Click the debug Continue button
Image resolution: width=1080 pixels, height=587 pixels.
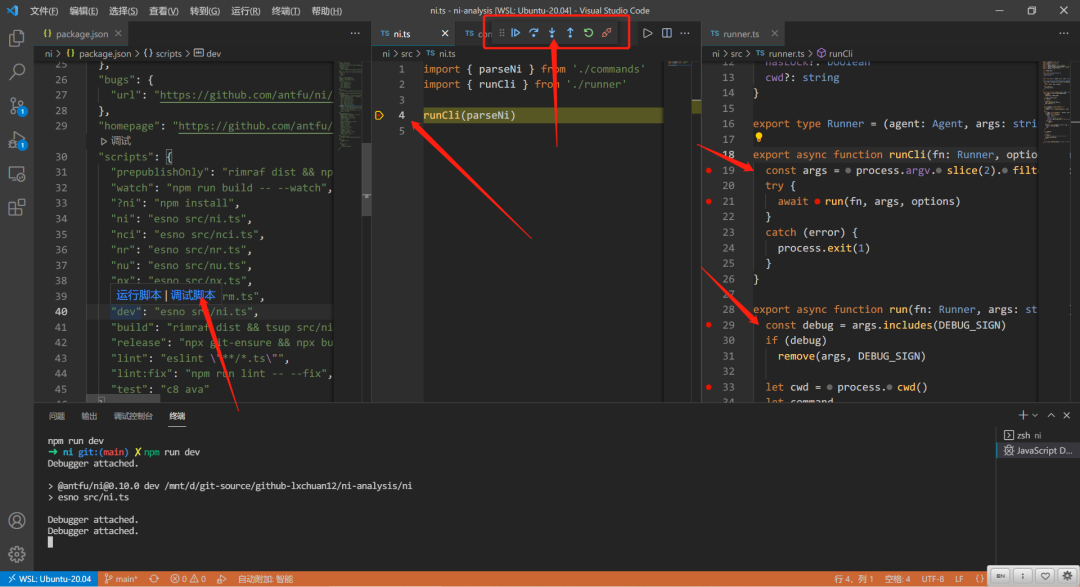coord(515,33)
